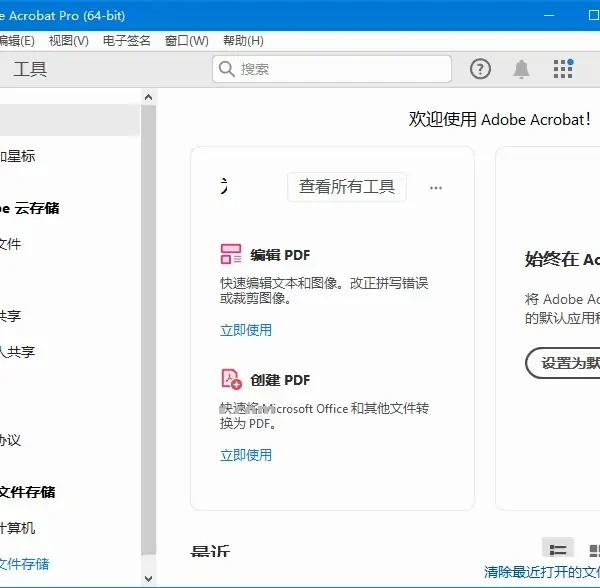Click the 编辑 PDF tool icon
Viewport: 600px width, 588px height.
(231, 254)
